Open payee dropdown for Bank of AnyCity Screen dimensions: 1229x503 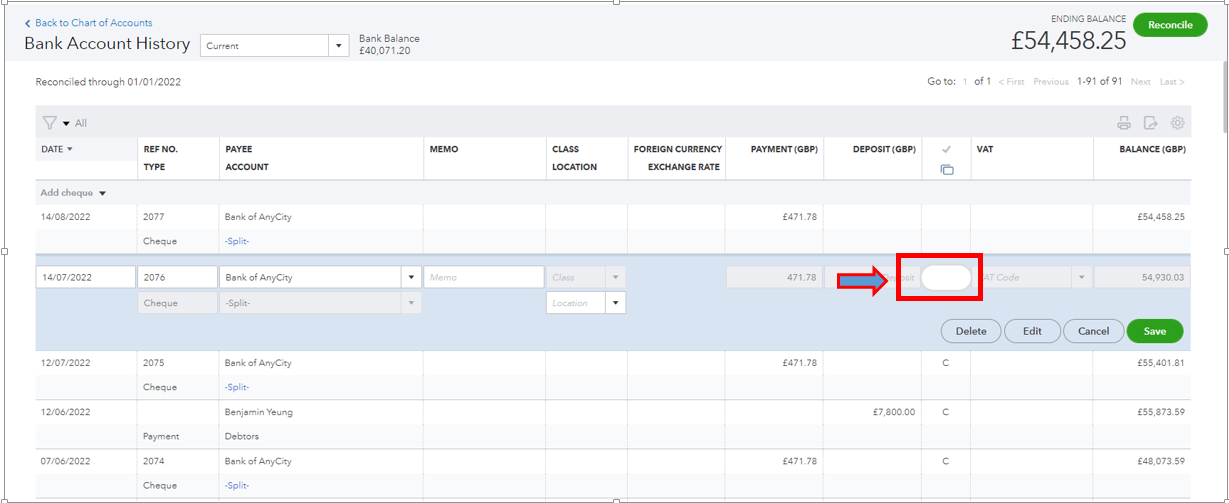[x=410, y=278]
